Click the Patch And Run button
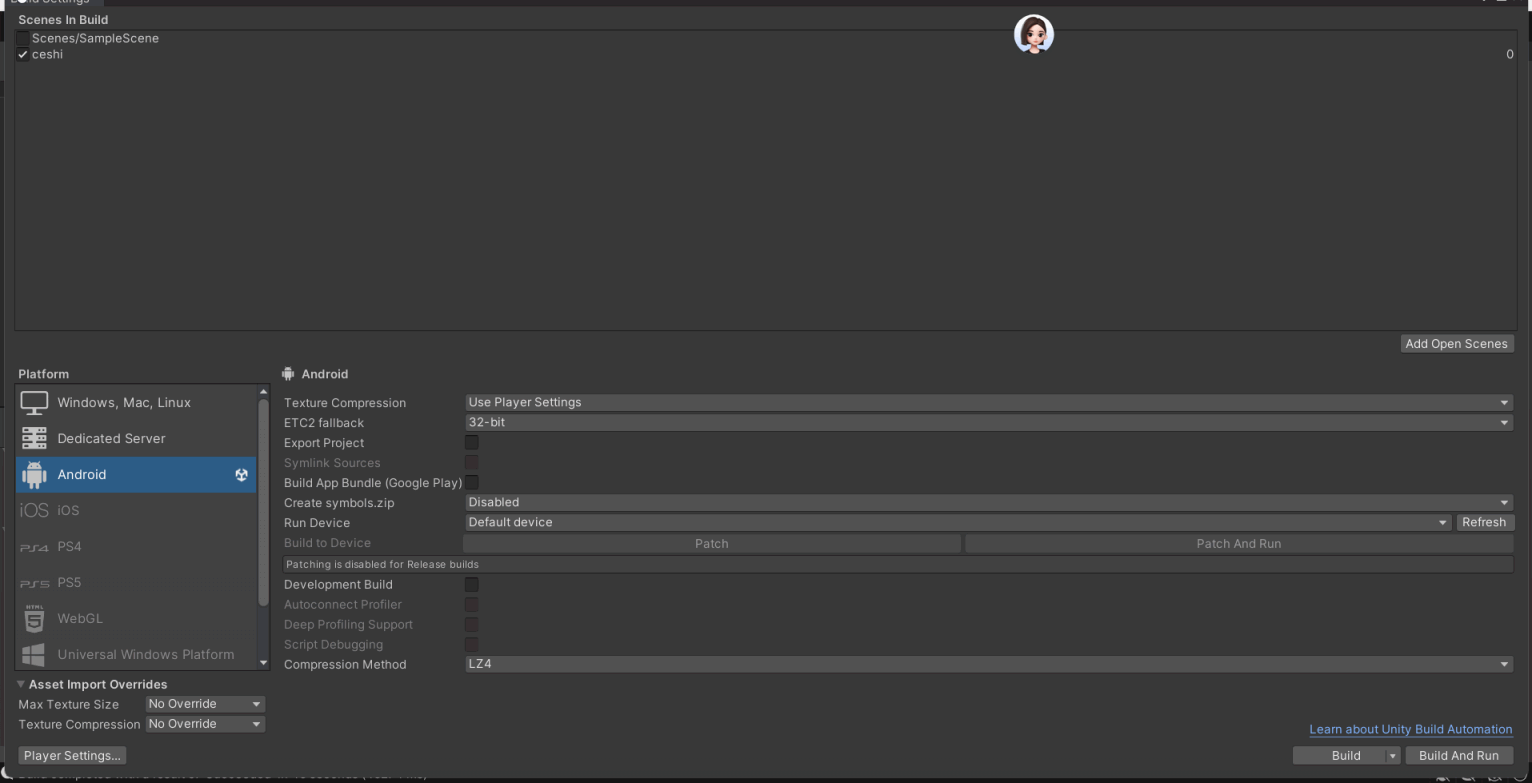The height and width of the screenshot is (783, 1532). (x=1239, y=544)
